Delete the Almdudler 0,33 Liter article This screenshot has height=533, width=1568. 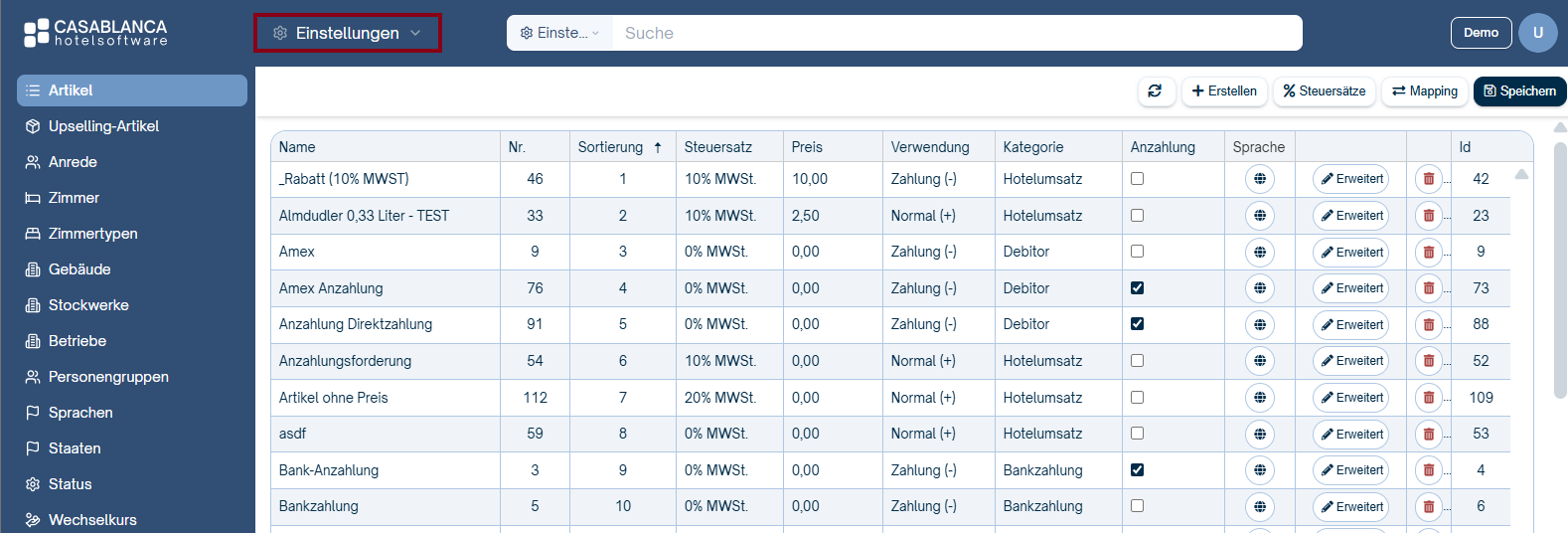[x=1429, y=216]
